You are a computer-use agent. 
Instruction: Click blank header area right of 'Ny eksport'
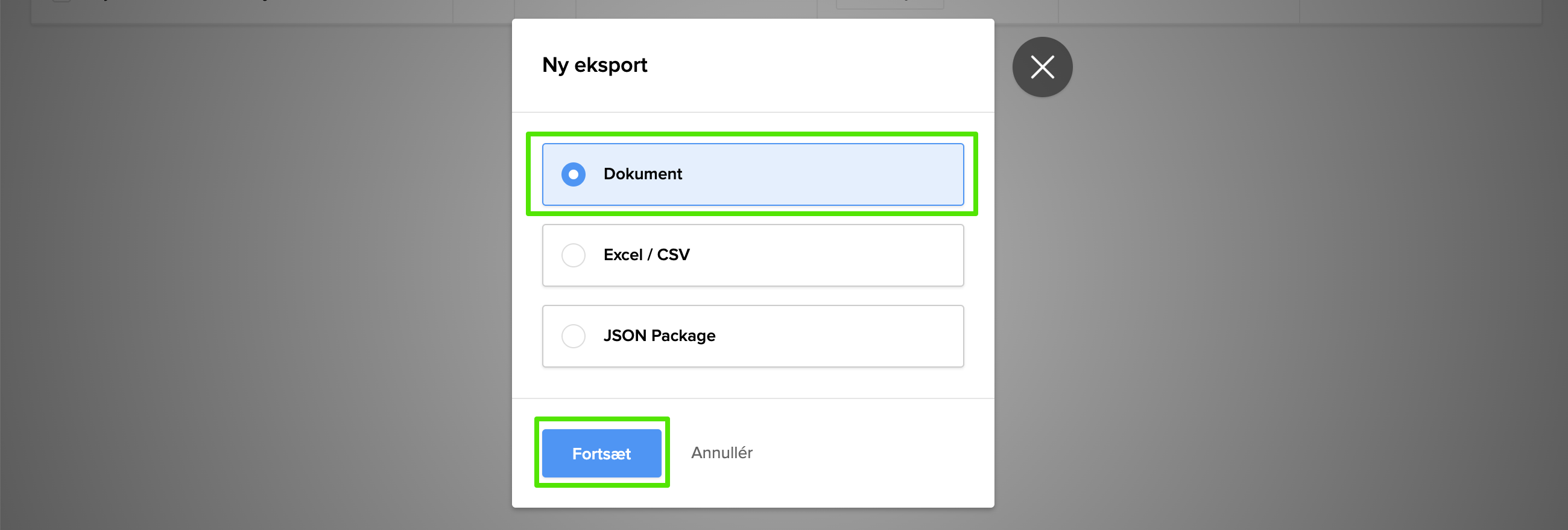(x=822, y=65)
